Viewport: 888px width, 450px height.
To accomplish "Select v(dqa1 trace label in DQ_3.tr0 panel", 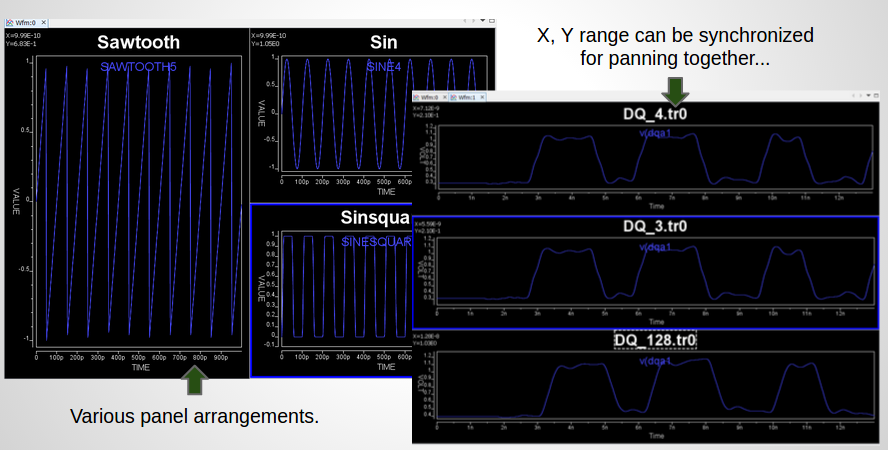I will 655,244.
